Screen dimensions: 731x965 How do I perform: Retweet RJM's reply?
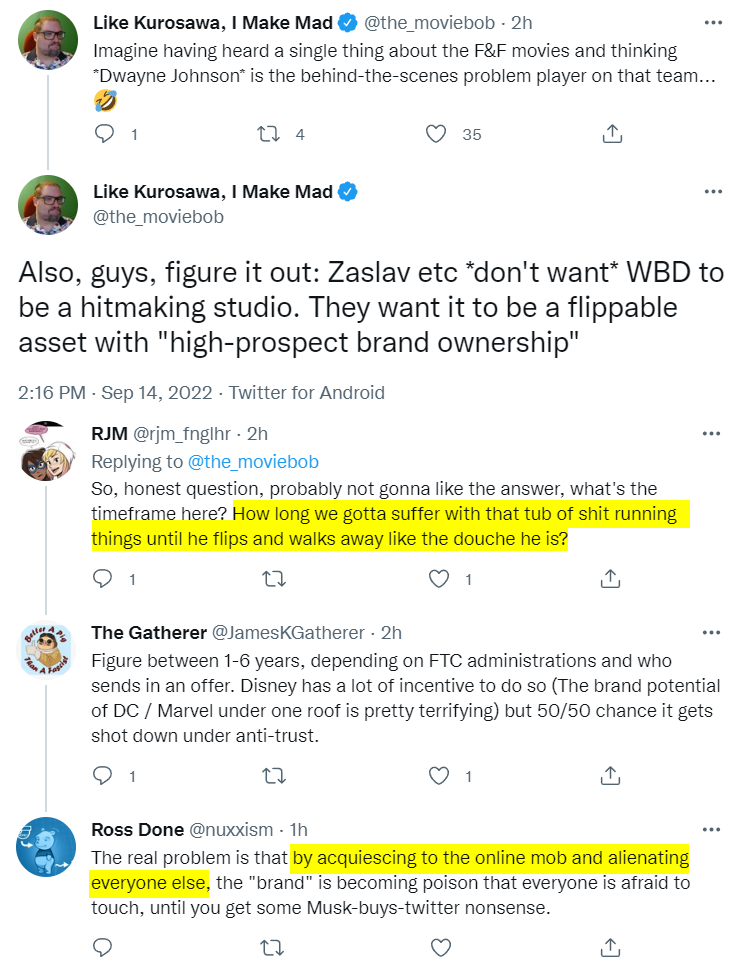[x=270, y=578]
